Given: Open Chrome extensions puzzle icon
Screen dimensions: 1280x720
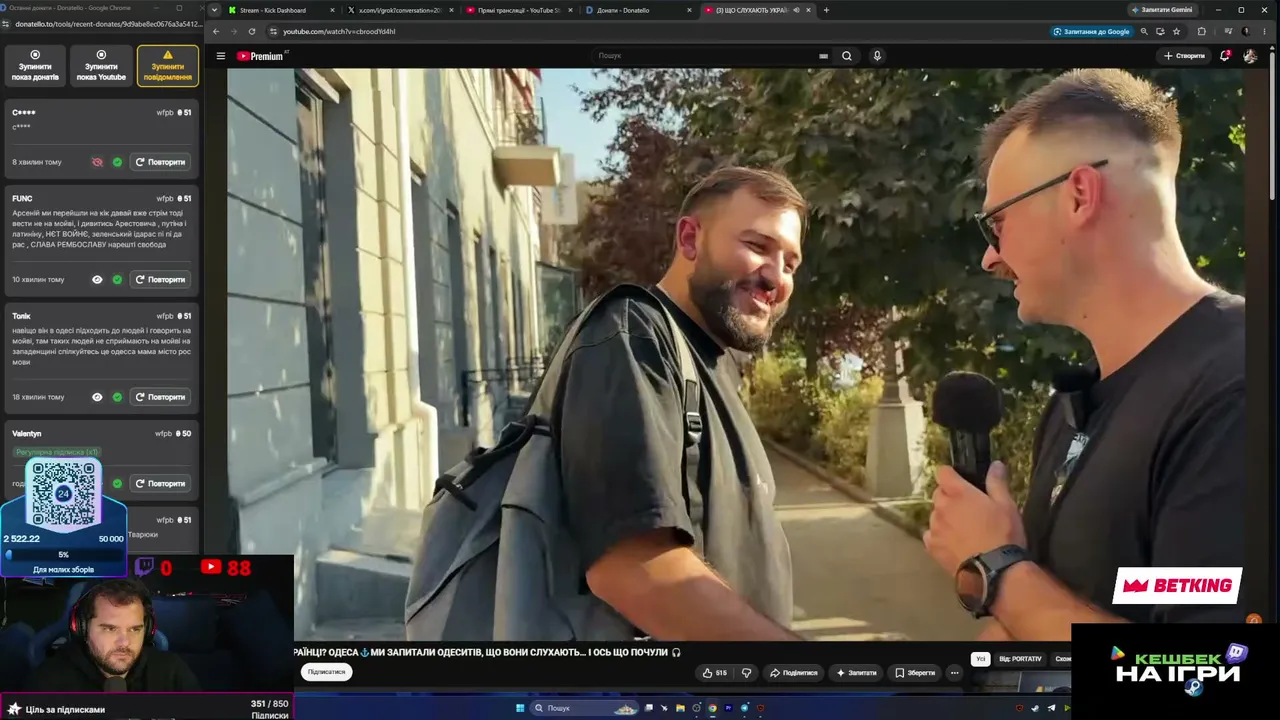Looking at the screenshot, I should (1202, 31).
